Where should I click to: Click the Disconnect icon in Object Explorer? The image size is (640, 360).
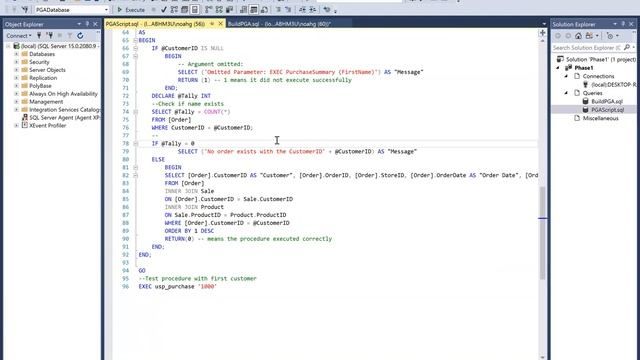click(50, 36)
